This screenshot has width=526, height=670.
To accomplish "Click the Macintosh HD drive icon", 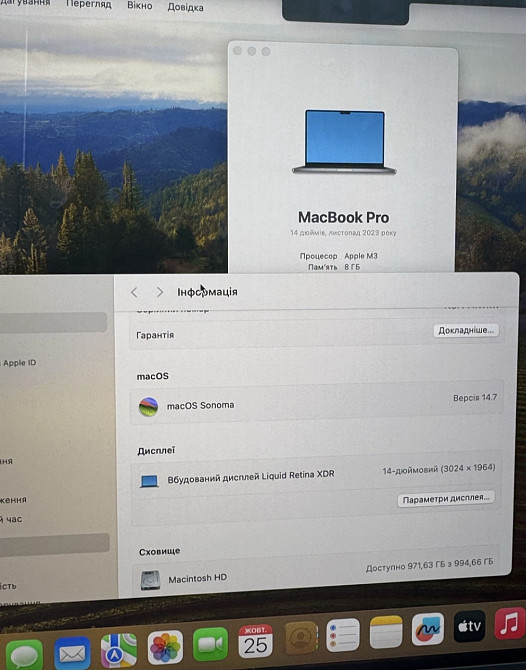I will pos(150,580).
